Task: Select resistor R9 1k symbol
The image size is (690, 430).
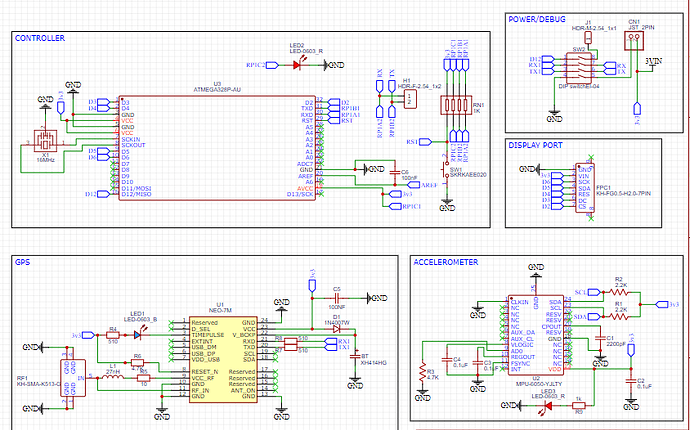Action: (x=579, y=404)
